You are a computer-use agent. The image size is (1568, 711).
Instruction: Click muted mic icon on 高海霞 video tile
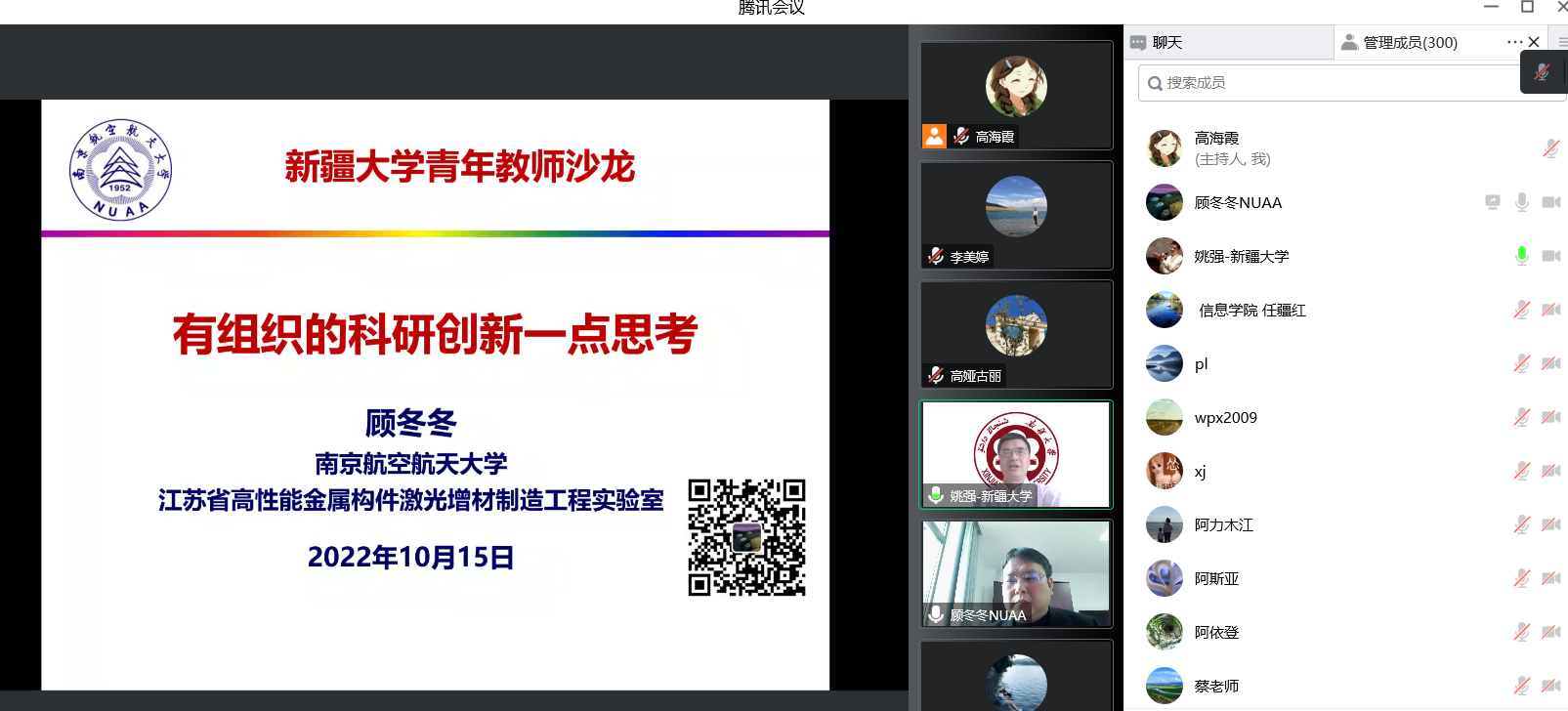[961, 136]
